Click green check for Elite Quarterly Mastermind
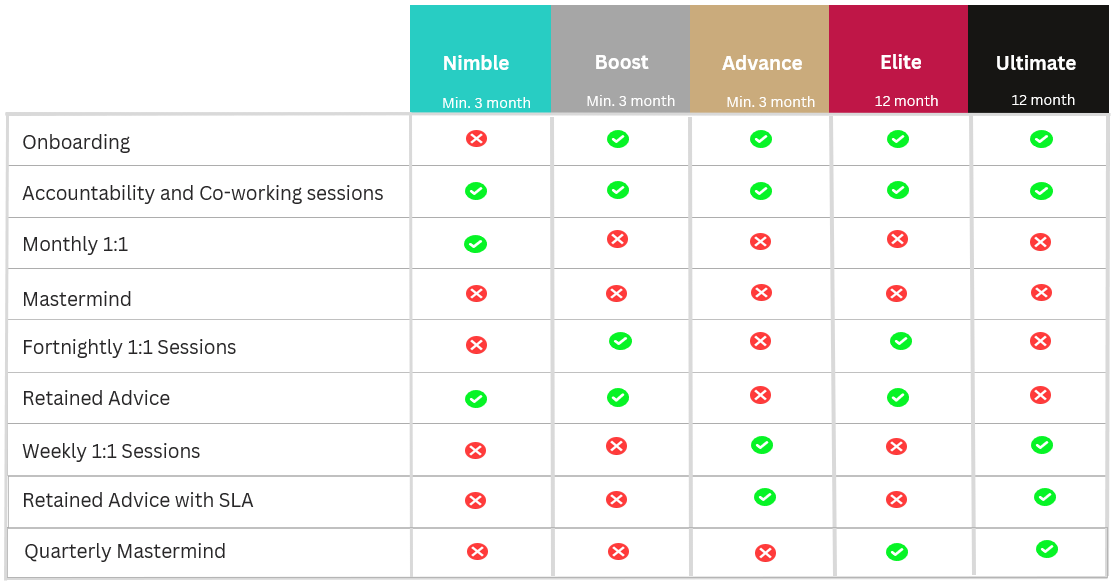1115x585 pixels. point(897,552)
